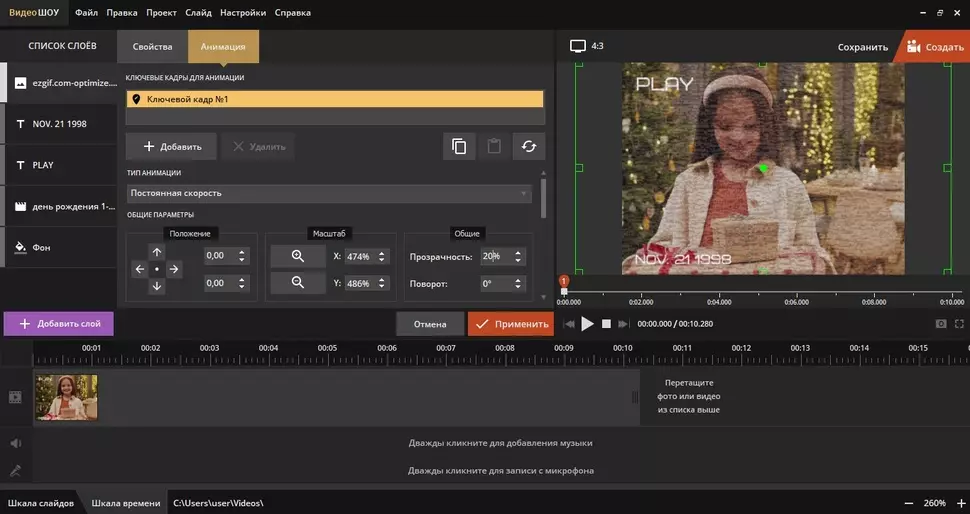The width and height of the screenshot is (970, 514).
Task: Select the Фон background layer
Action: [61, 247]
